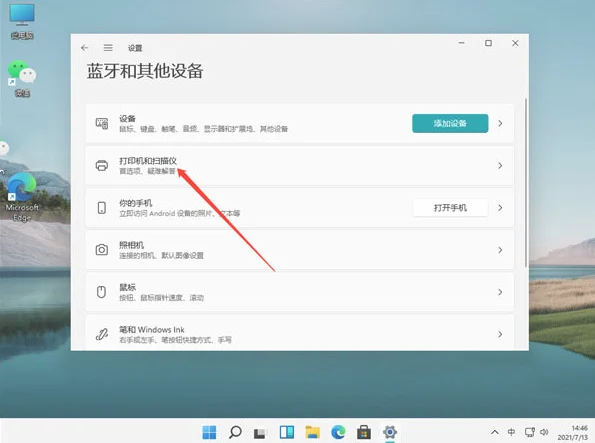The image size is (595, 443).
Task: Launch Microsoft Store from taskbar
Action: (x=364, y=432)
